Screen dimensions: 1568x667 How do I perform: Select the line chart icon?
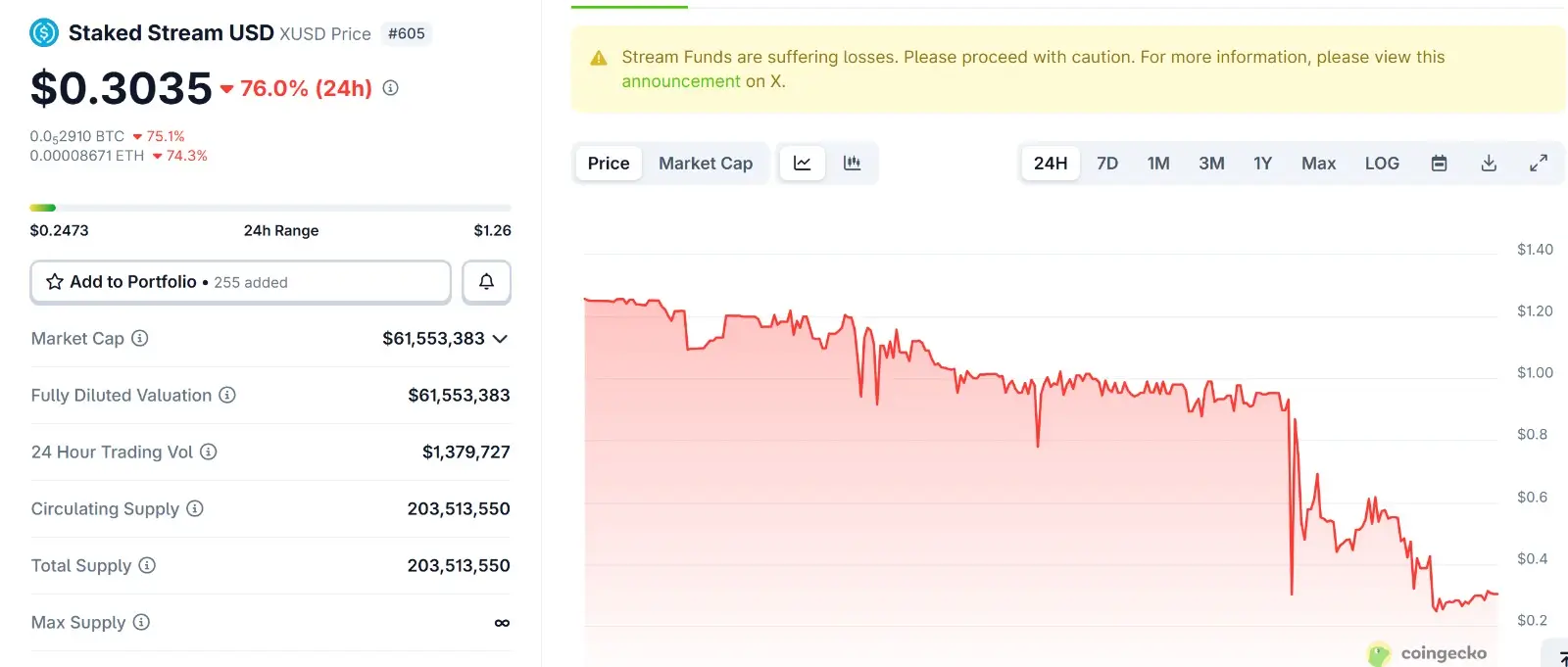pos(802,163)
